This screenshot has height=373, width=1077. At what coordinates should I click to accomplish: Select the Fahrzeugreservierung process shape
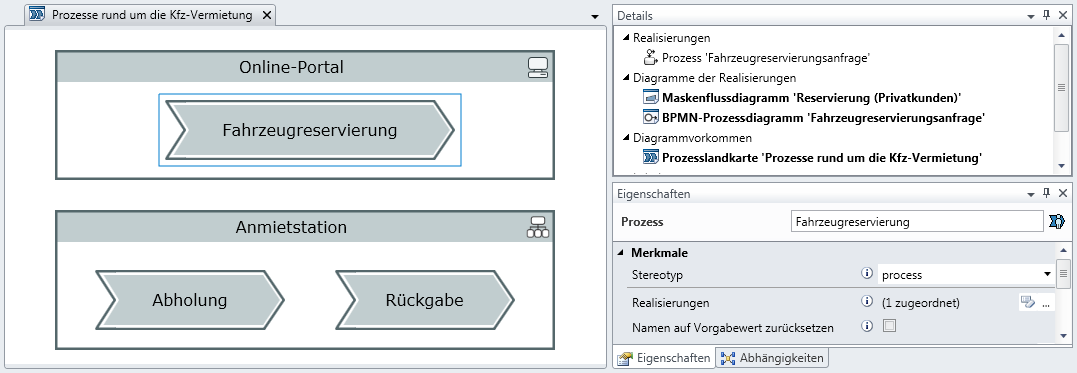click(310, 130)
